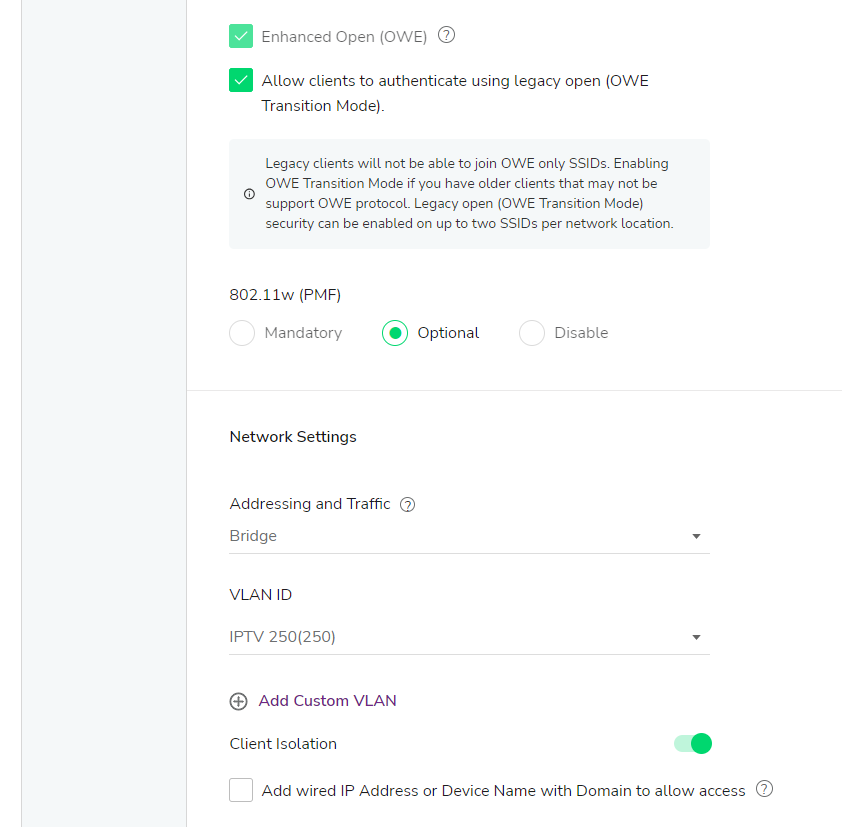Click inside the Bridge addressing field
The width and height of the screenshot is (842, 827).
400,536
